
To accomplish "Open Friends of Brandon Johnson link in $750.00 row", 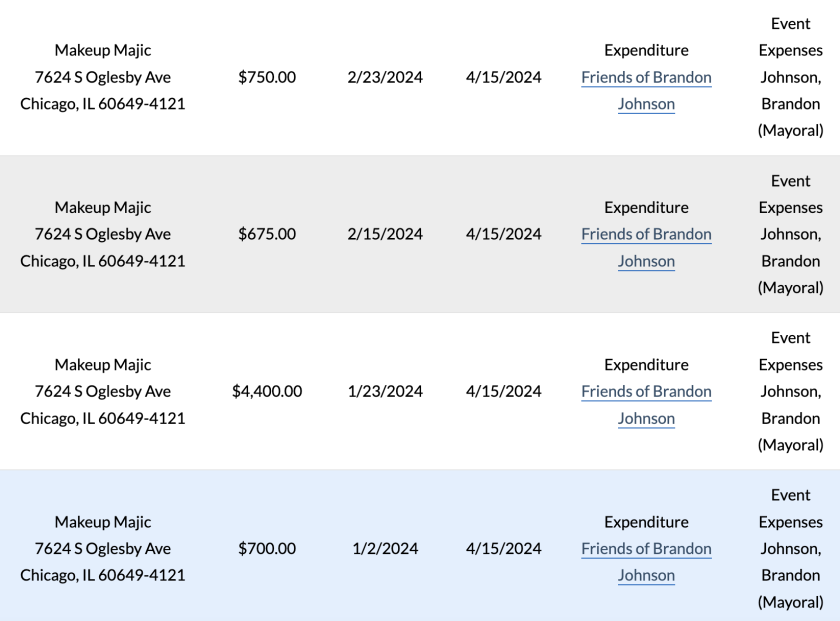I will pyautogui.click(x=646, y=78).
